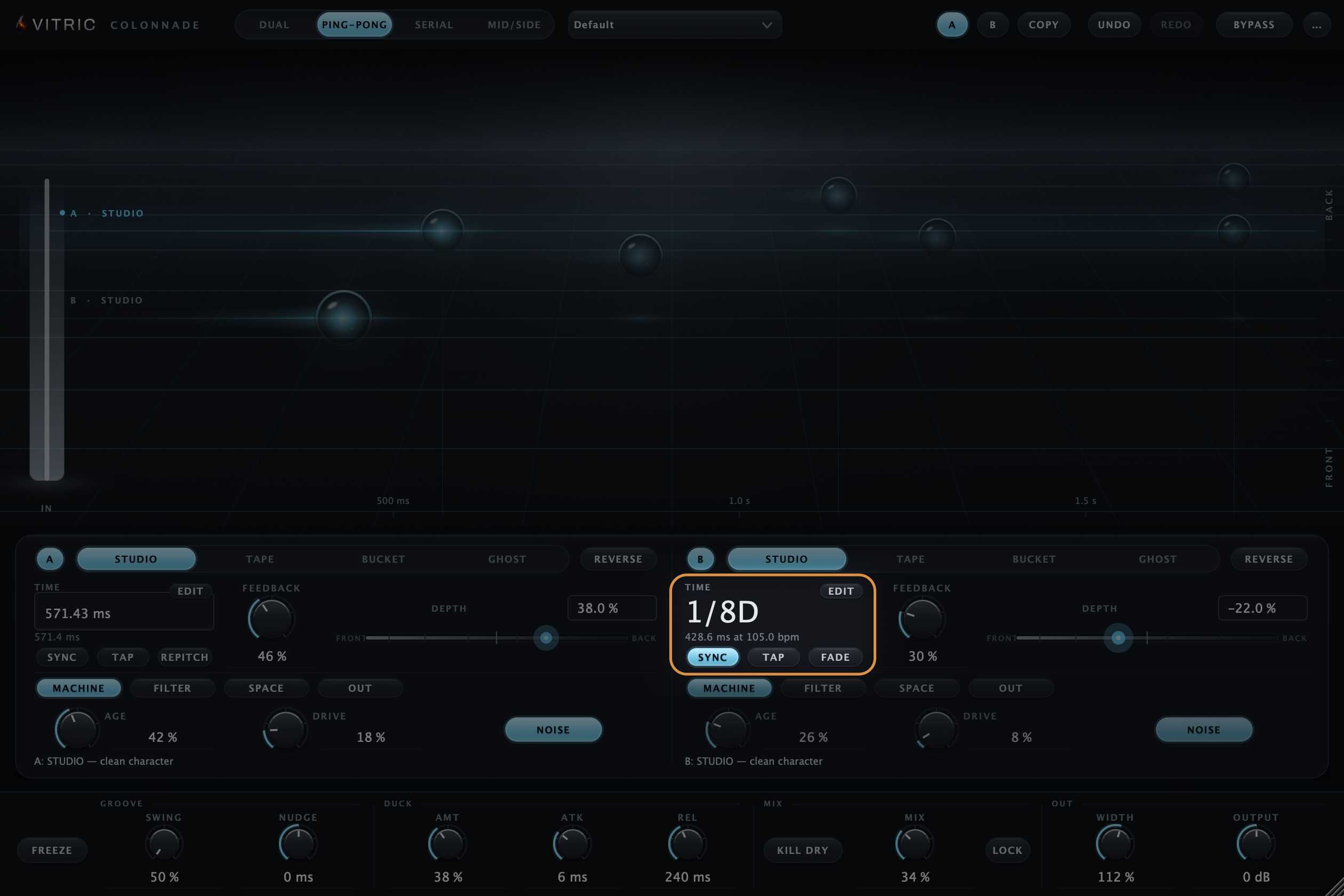
Task: Enable KILL DRY in mix section
Action: [802, 850]
